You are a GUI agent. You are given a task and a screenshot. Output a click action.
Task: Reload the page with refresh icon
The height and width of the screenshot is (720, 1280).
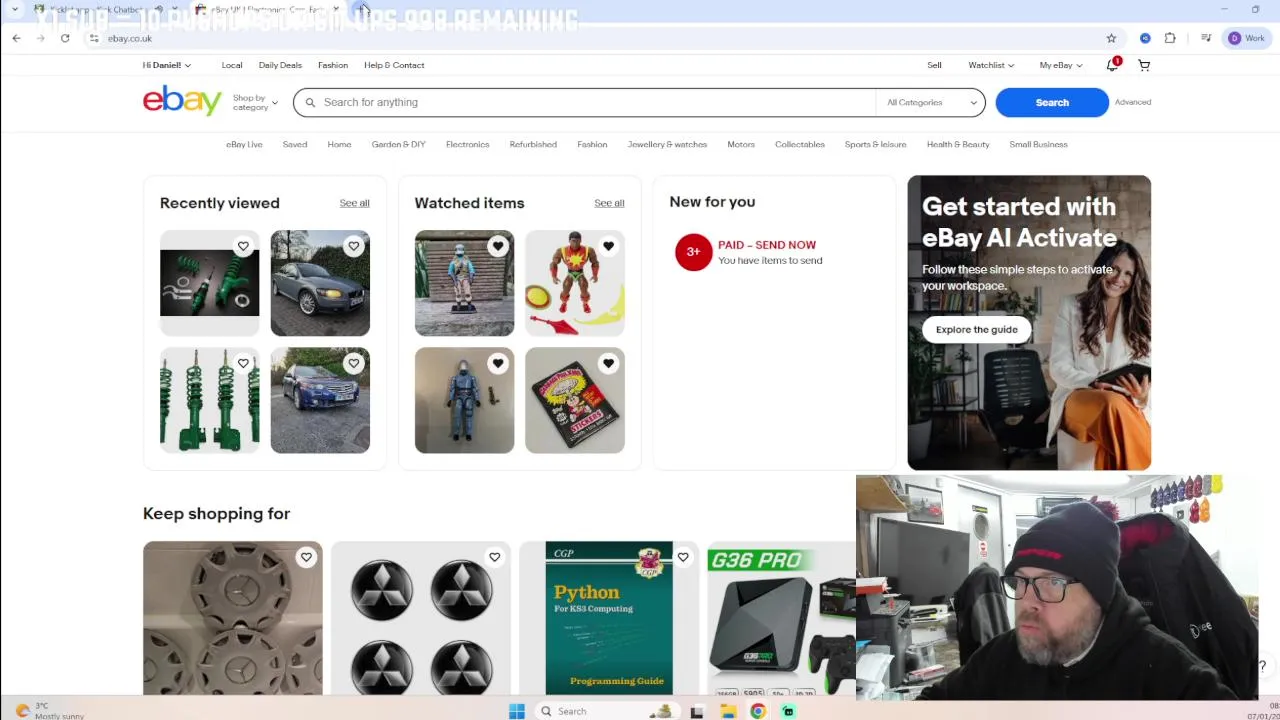(65, 38)
